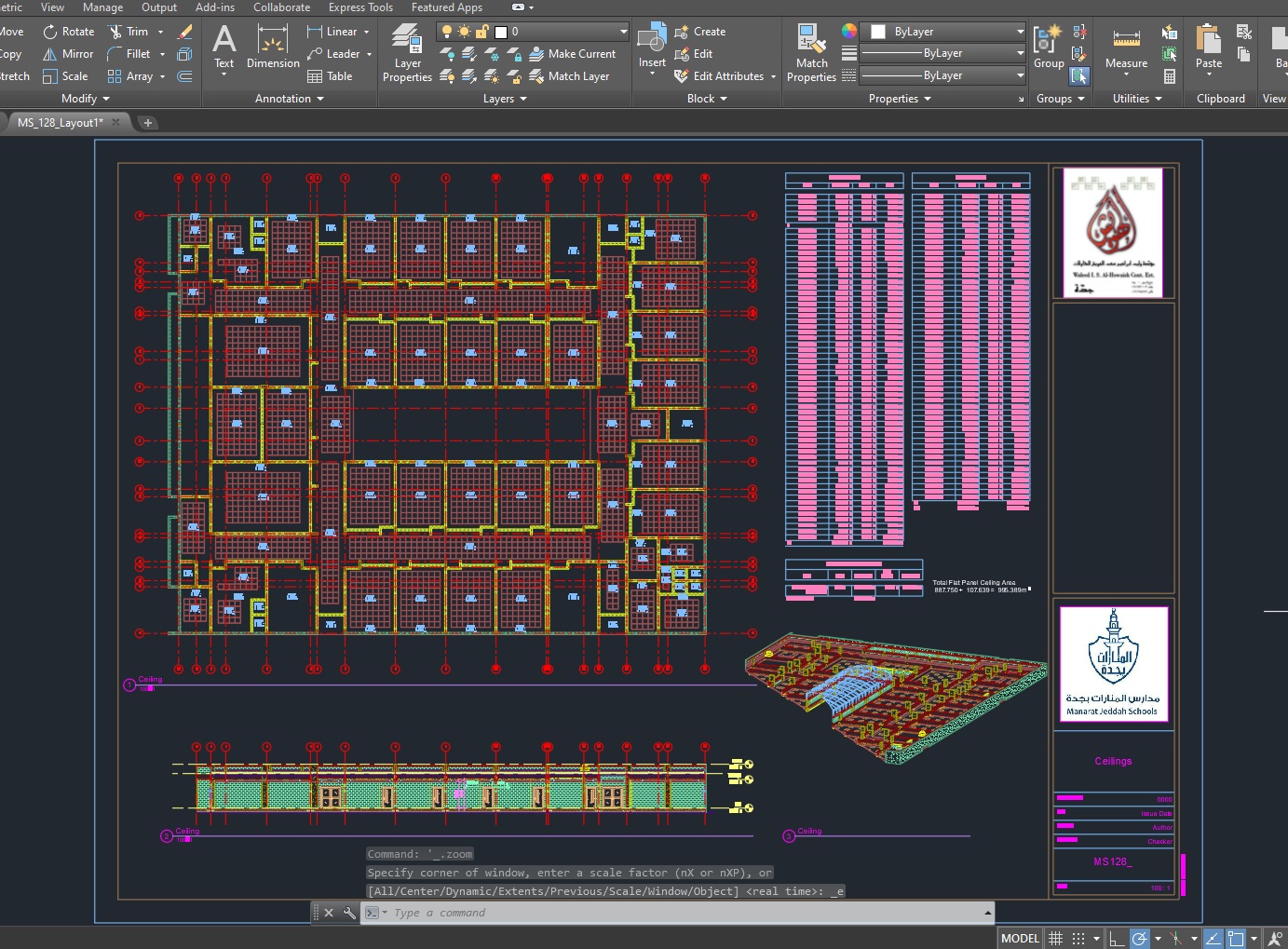This screenshot has width=1288, height=949.
Task: Open the Express Tools ribbon tab
Action: tap(360, 7)
